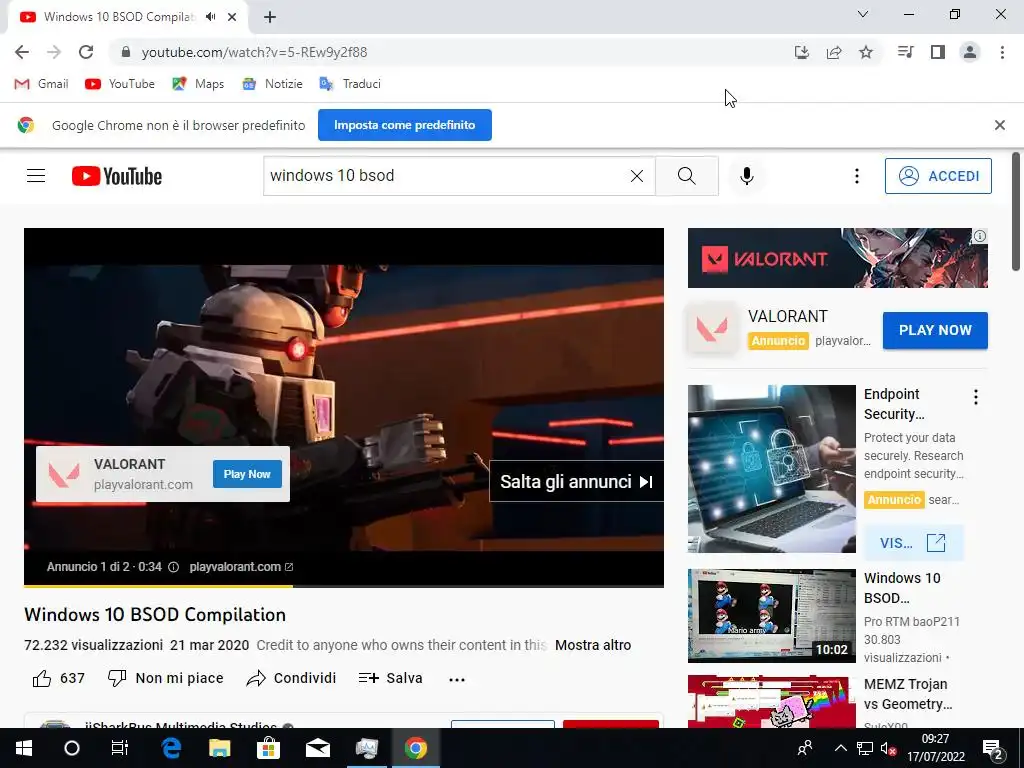Open the Notizie bookmark
The width and height of the screenshot is (1024, 768).
point(272,84)
